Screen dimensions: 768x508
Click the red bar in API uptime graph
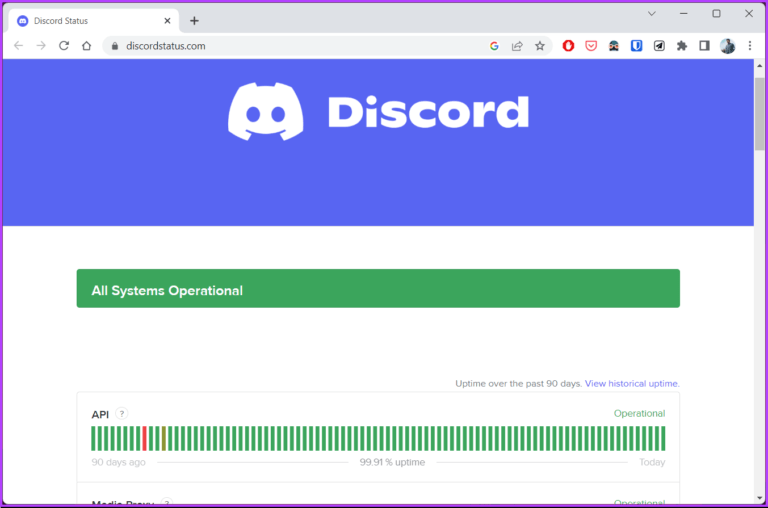144,438
